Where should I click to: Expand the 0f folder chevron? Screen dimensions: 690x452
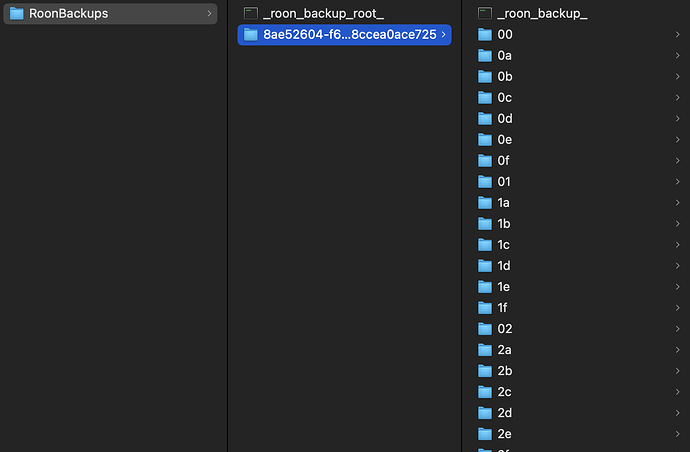[678, 161]
